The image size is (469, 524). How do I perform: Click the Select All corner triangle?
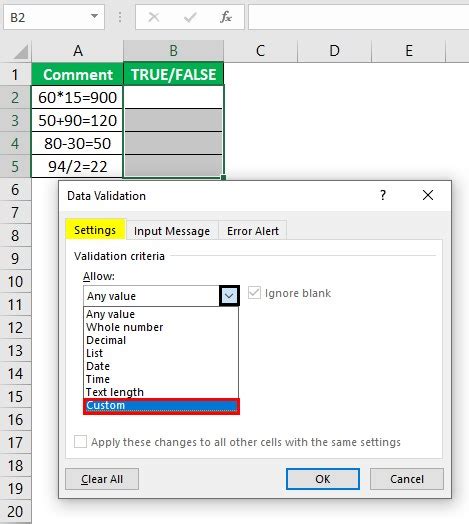click(x=21, y=52)
